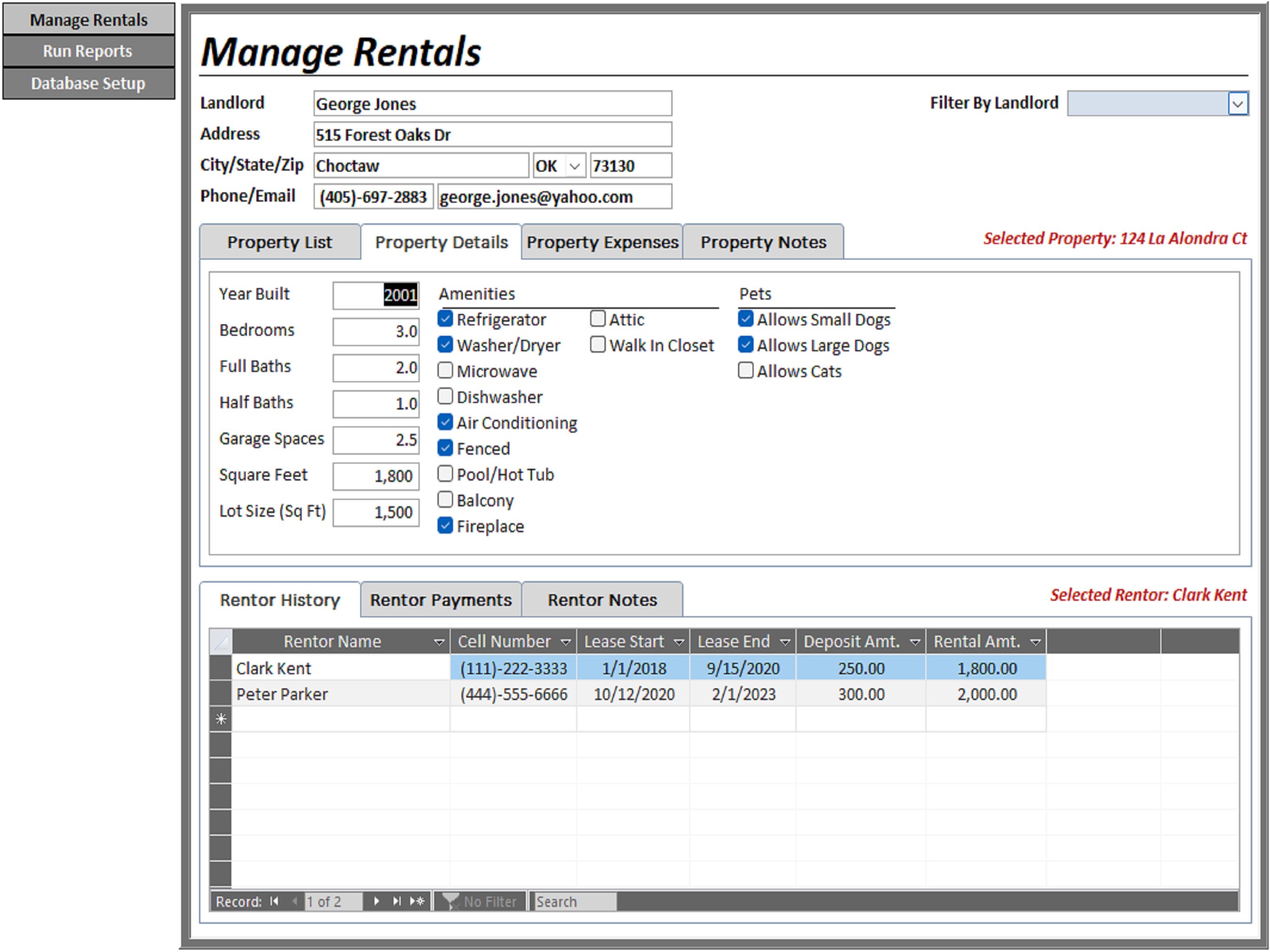Go to the first record in Rentor History

[274, 901]
